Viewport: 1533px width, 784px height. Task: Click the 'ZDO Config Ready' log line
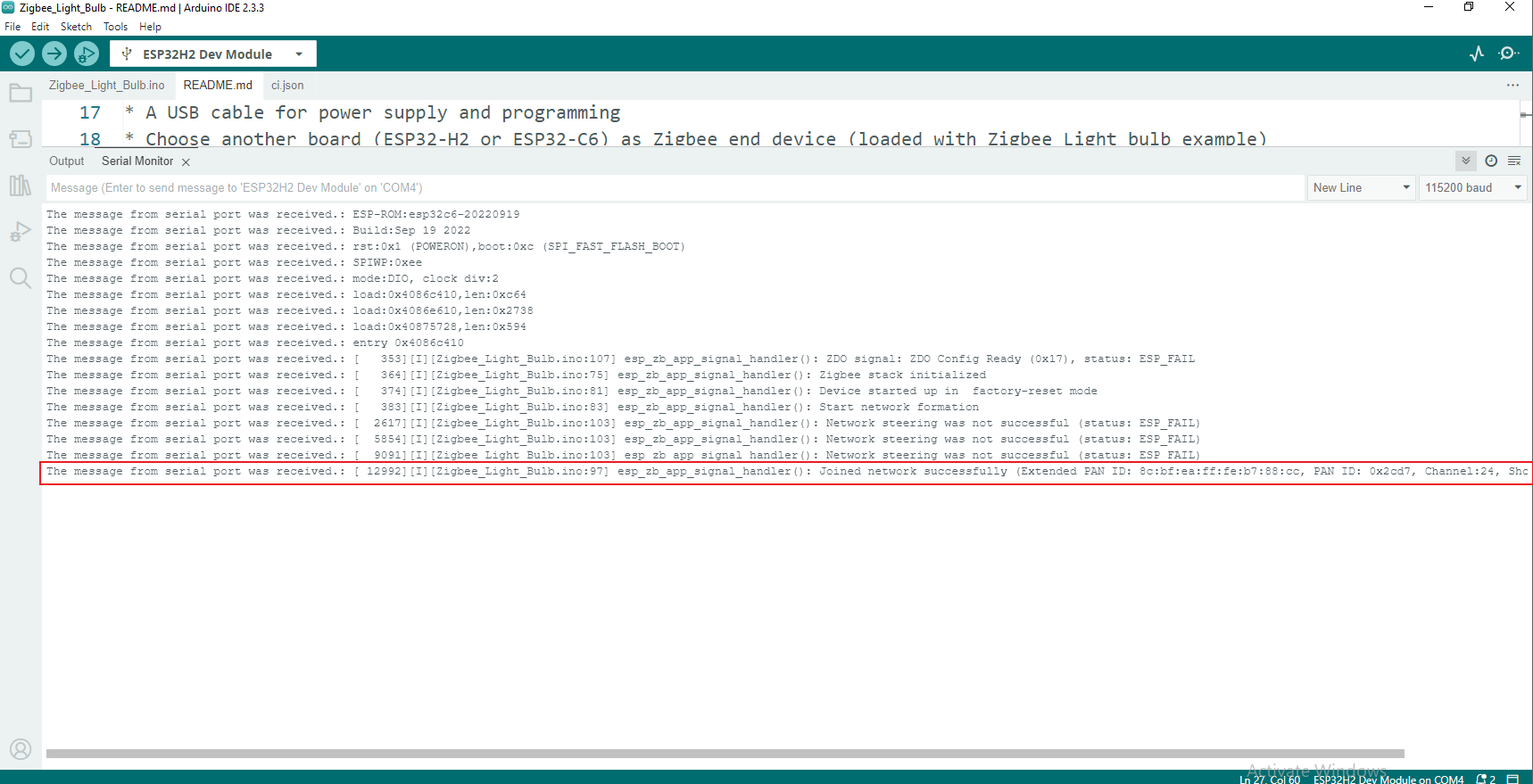click(620, 359)
